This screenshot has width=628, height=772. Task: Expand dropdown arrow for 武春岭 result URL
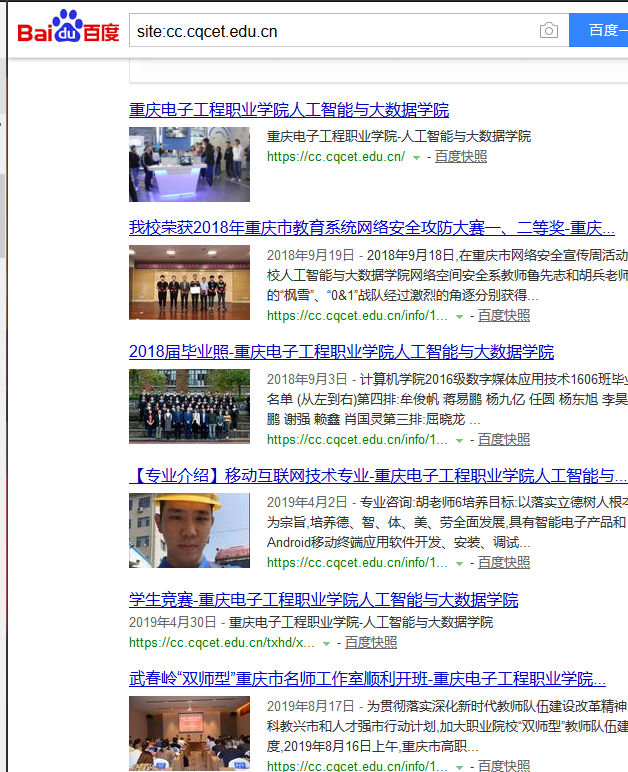click(x=459, y=767)
